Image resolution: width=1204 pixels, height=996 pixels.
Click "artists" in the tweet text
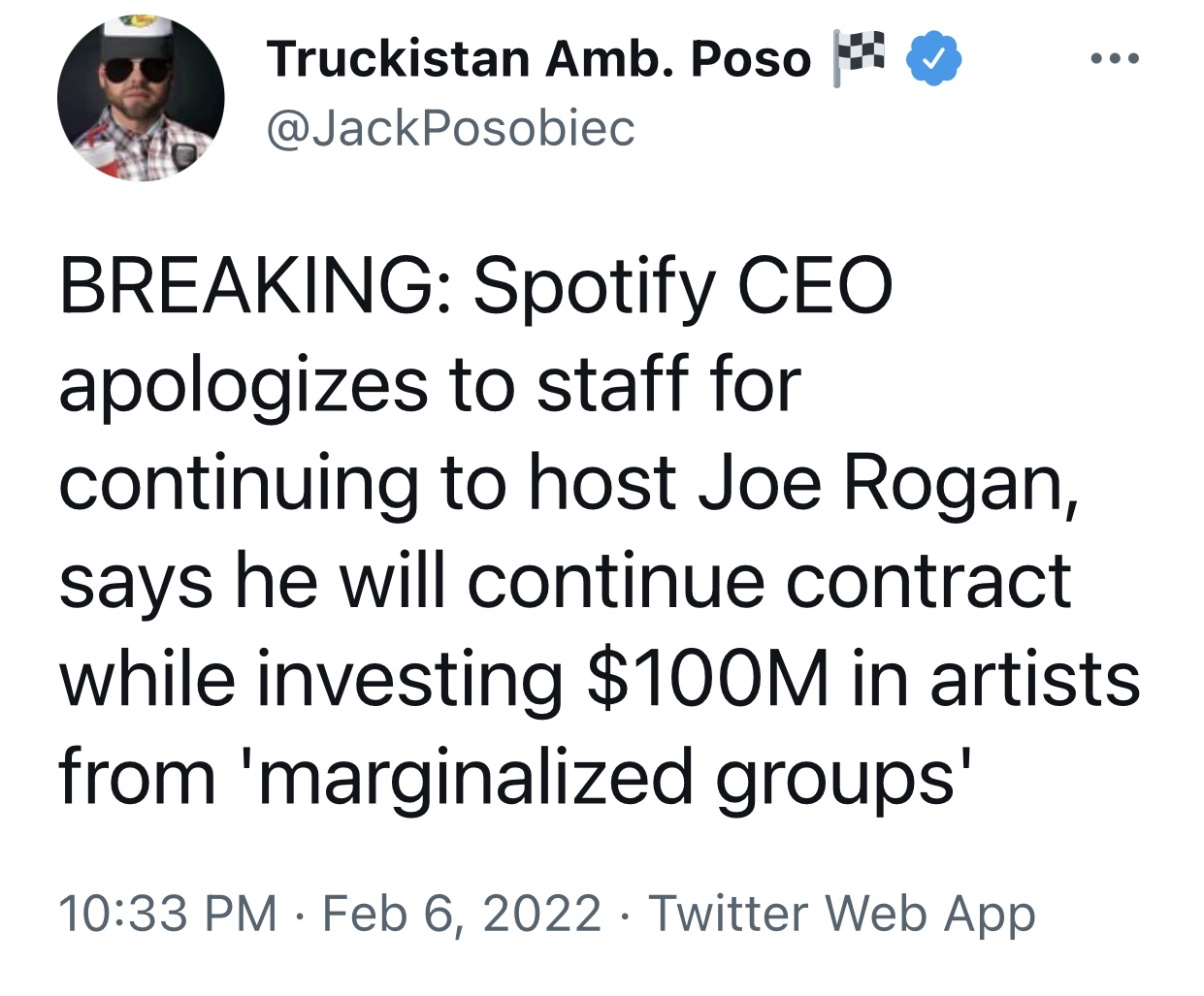coord(1034,679)
